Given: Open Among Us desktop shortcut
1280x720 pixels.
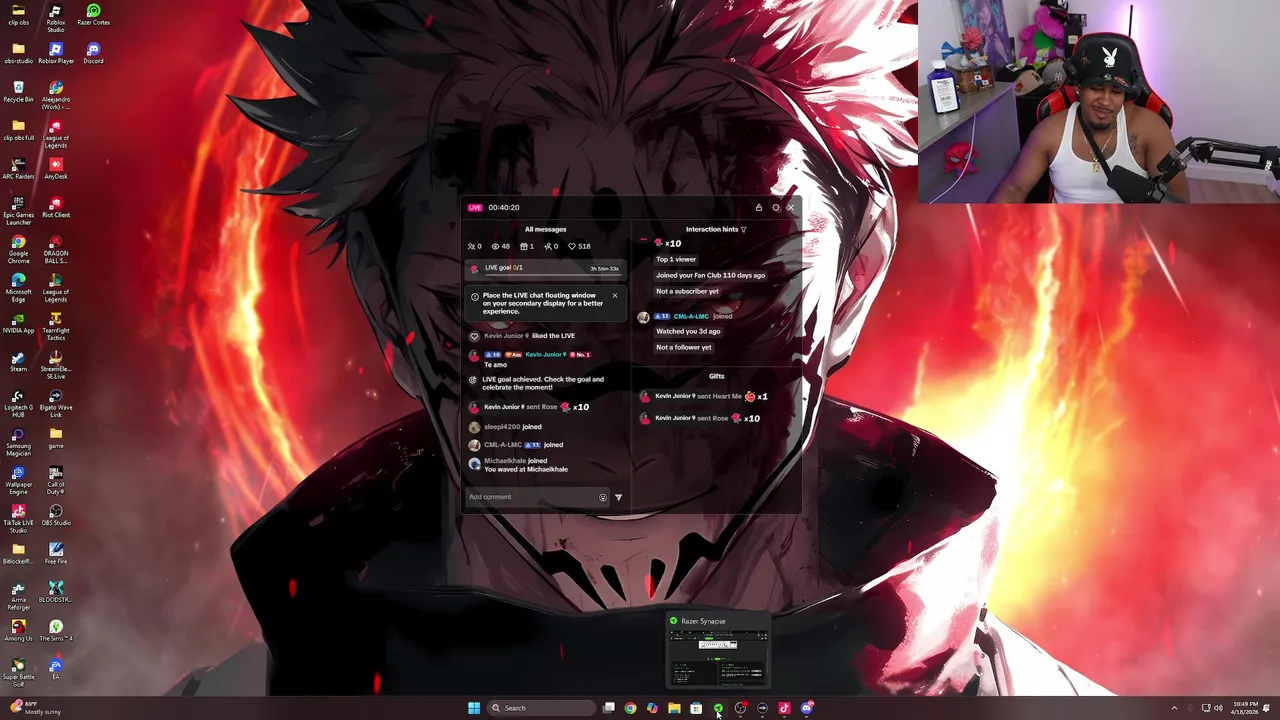Looking at the screenshot, I should [18, 630].
